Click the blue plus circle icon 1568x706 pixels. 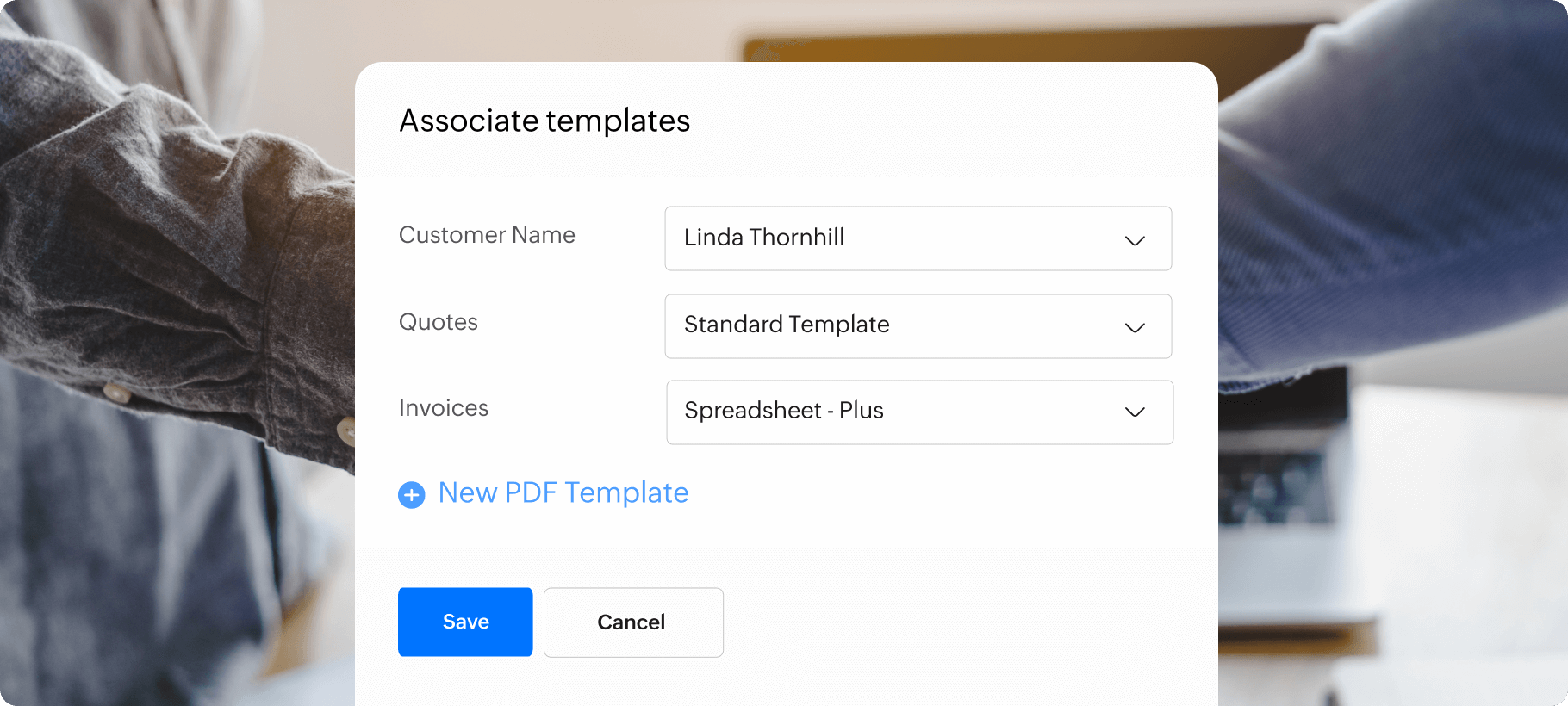click(x=411, y=495)
